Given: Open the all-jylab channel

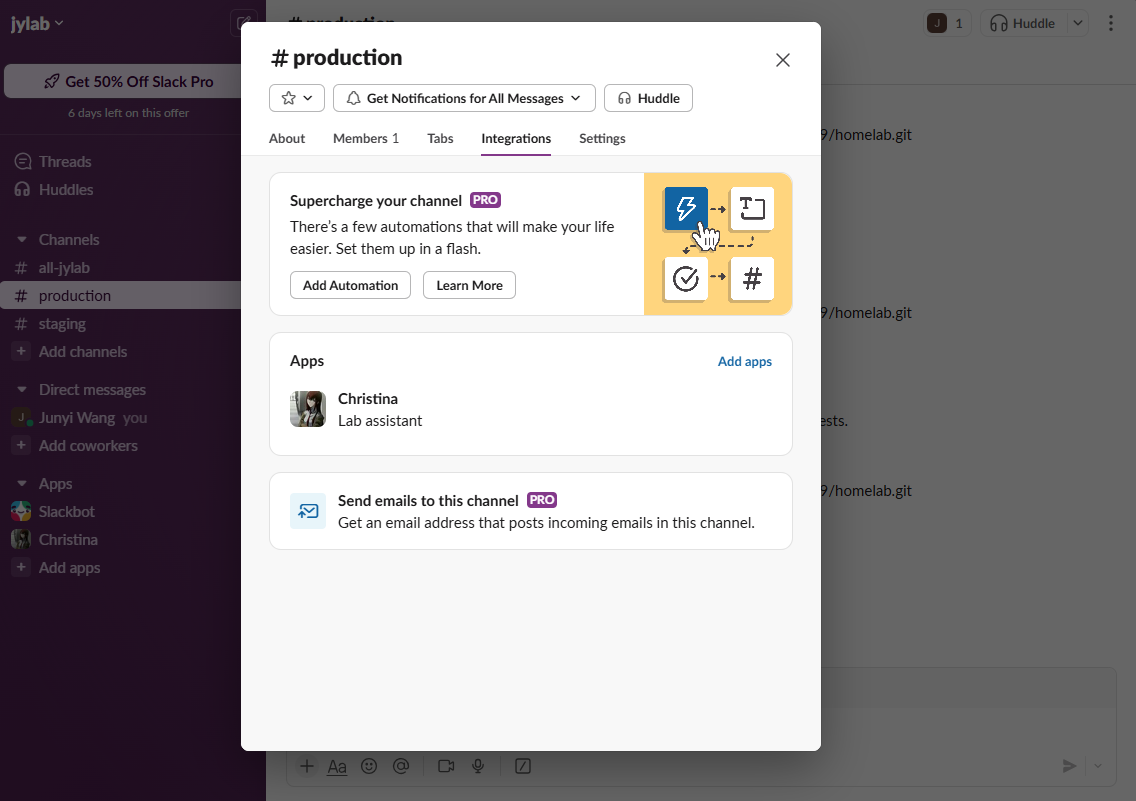Looking at the screenshot, I should point(64,268).
